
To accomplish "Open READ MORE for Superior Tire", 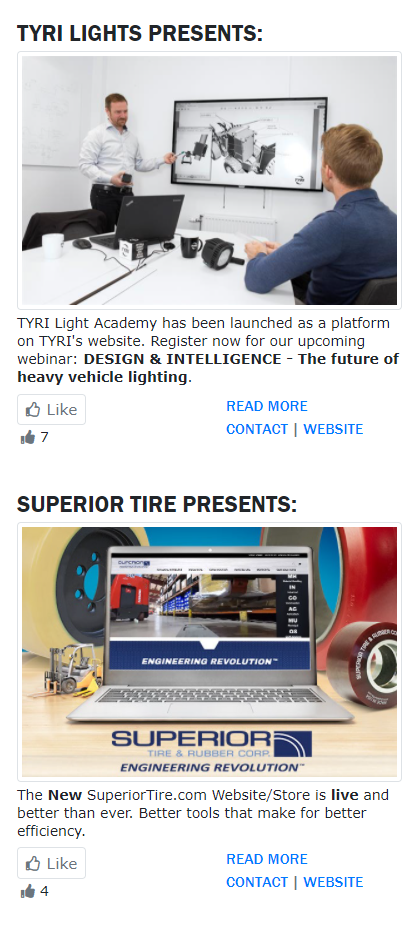I will pyautogui.click(x=267, y=859).
